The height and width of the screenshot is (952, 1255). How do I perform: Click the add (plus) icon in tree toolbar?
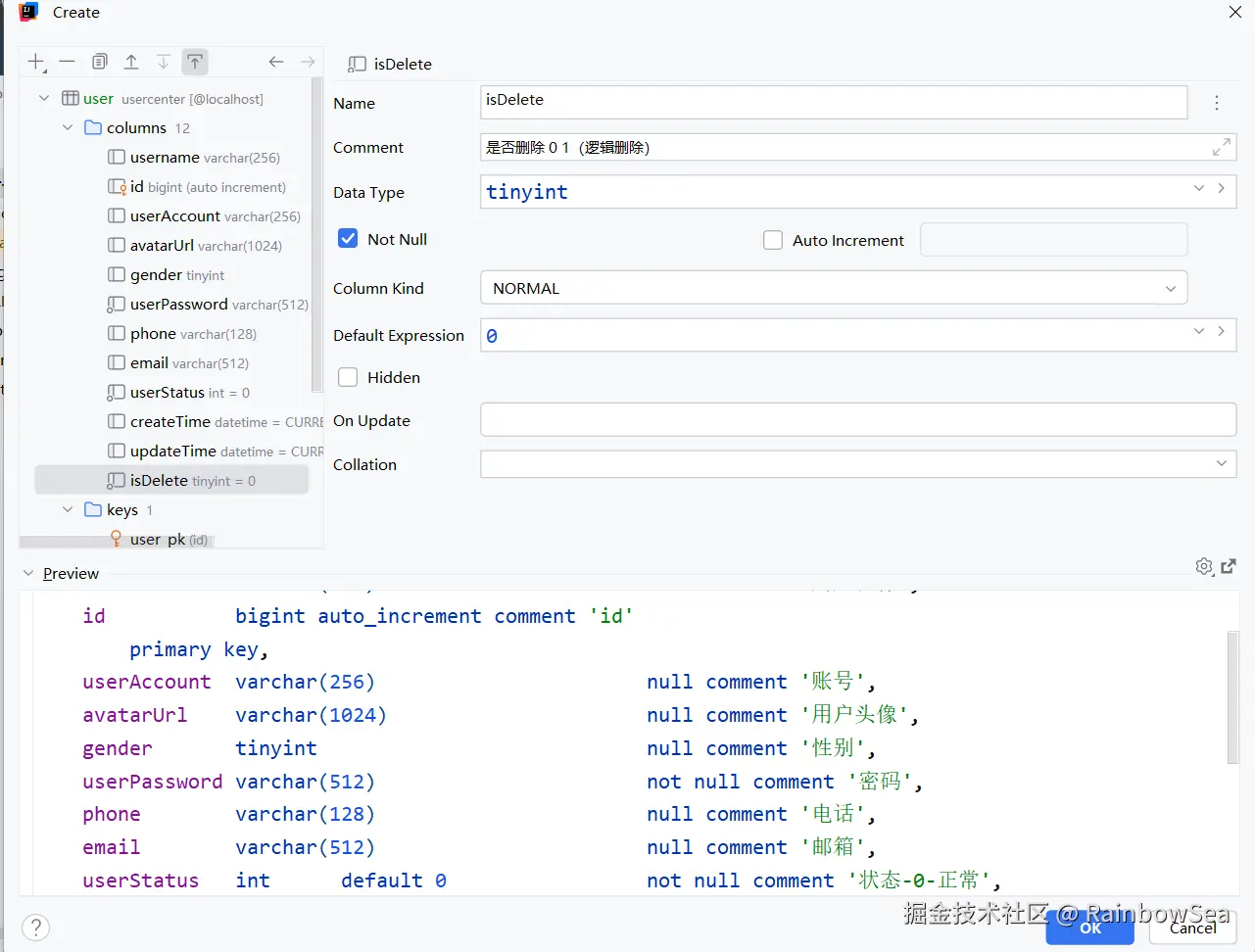(35, 63)
